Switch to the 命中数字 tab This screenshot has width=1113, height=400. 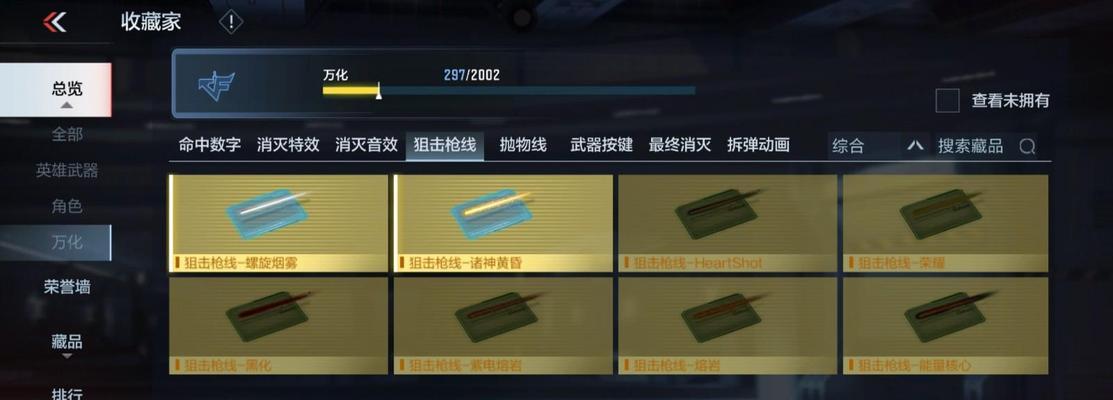click(209, 145)
